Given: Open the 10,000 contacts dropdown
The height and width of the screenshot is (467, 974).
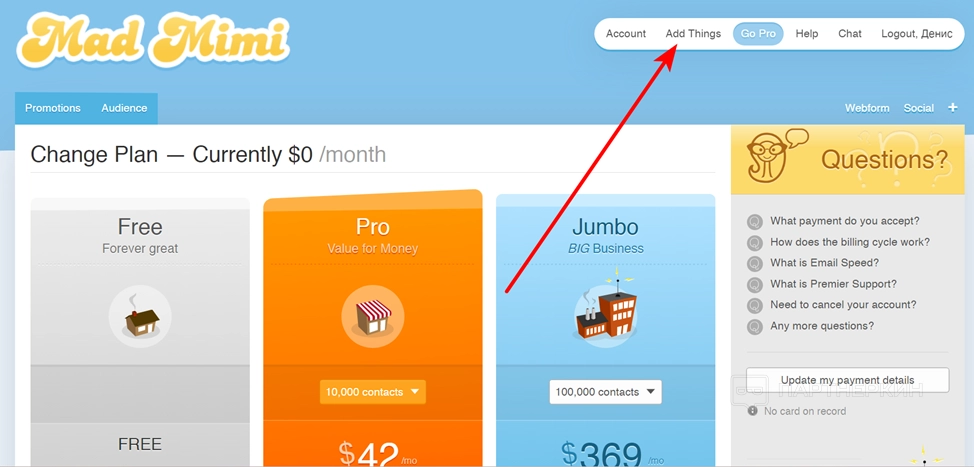Looking at the screenshot, I should coord(373,392).
